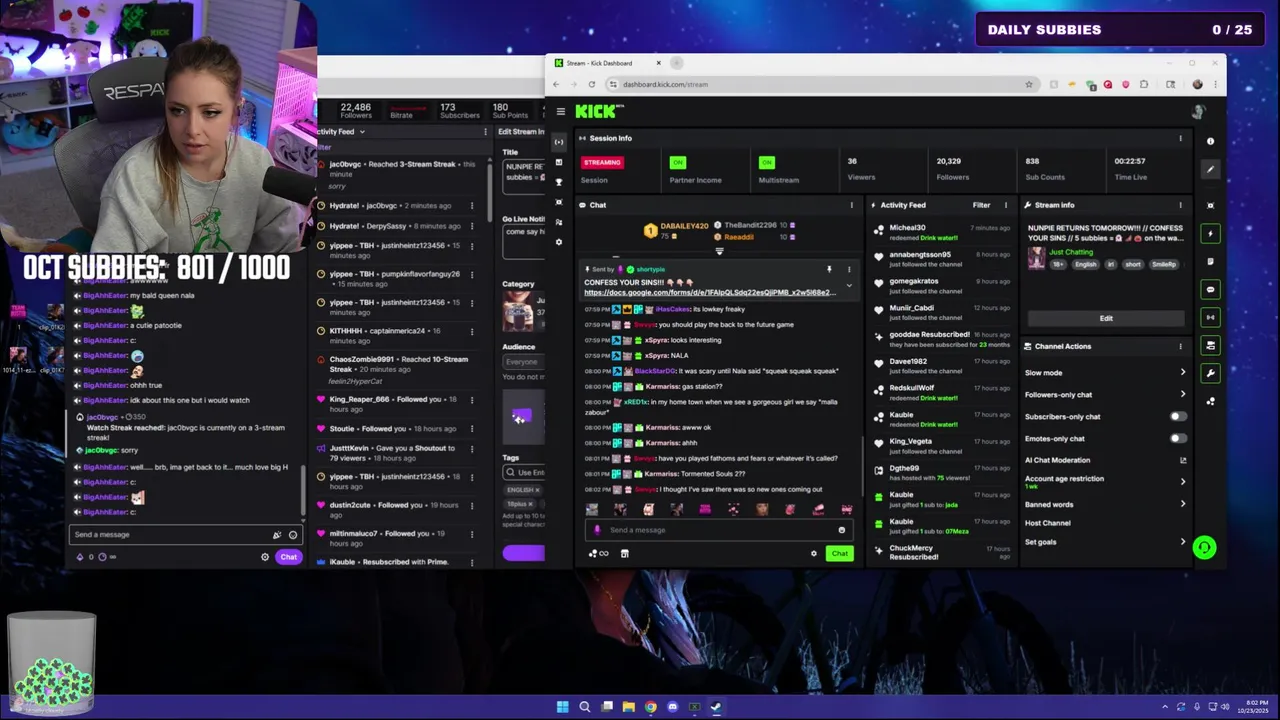This screenshot has height=720, width=1280.
Task: Open the docs.google.com forms link
Action: pyautogui.click(x=709, y=292)
